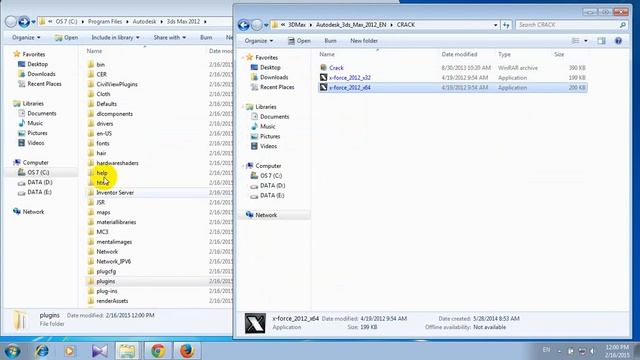Open the hardwareshaders folder
Screen dimensions: 640x360
tap(117, 163)
